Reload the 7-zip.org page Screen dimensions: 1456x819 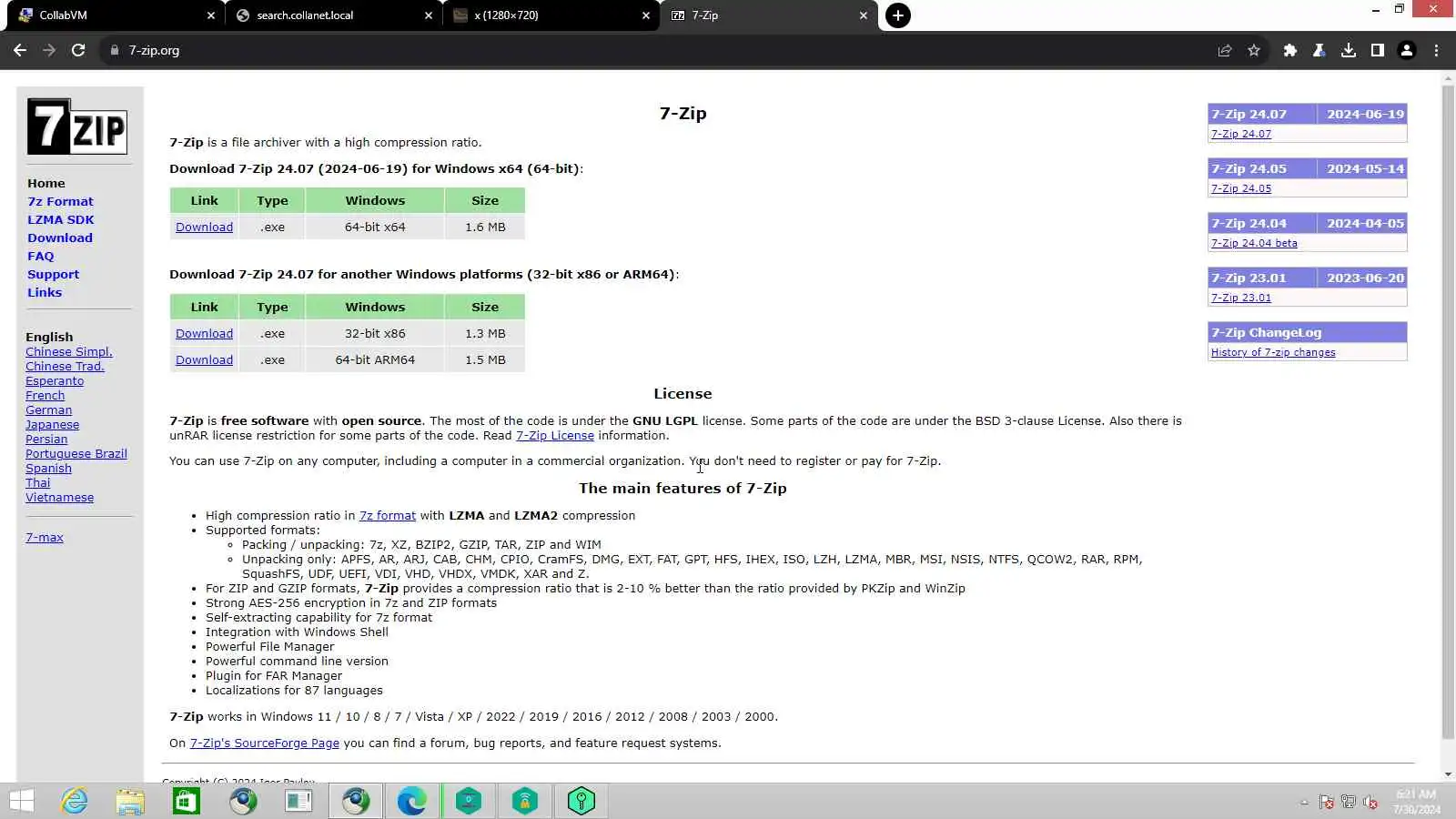pyautogui.click(x=78, y=50)
